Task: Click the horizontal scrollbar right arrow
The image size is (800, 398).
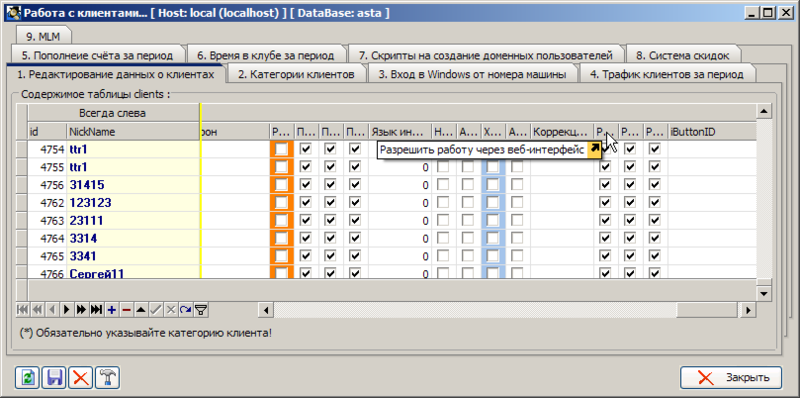Action: [x=748, y=310]
